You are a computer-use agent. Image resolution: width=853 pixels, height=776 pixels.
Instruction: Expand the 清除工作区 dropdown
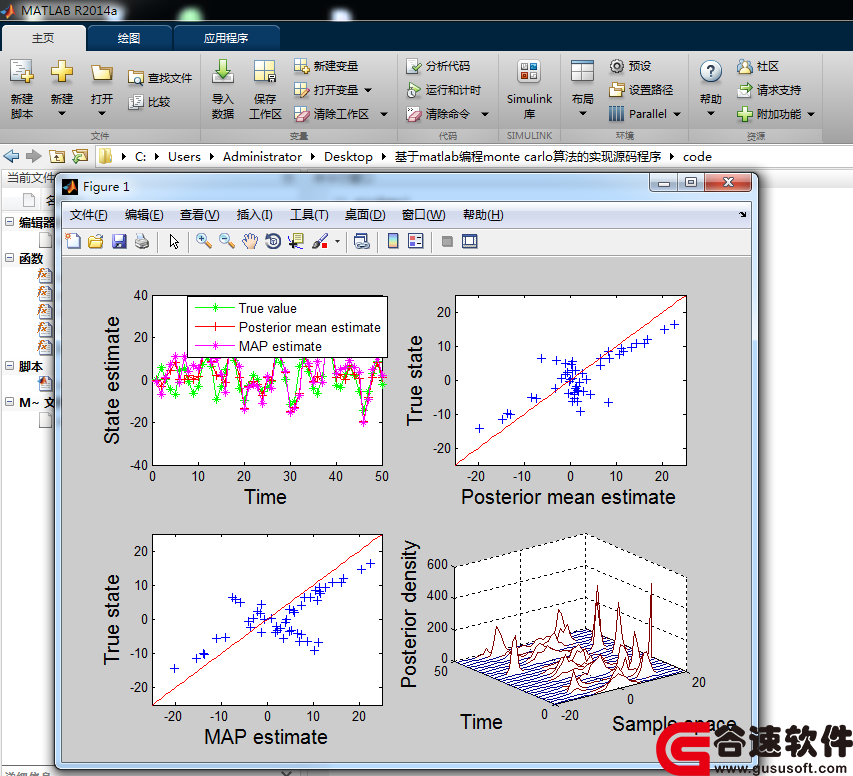click(384, 114)
